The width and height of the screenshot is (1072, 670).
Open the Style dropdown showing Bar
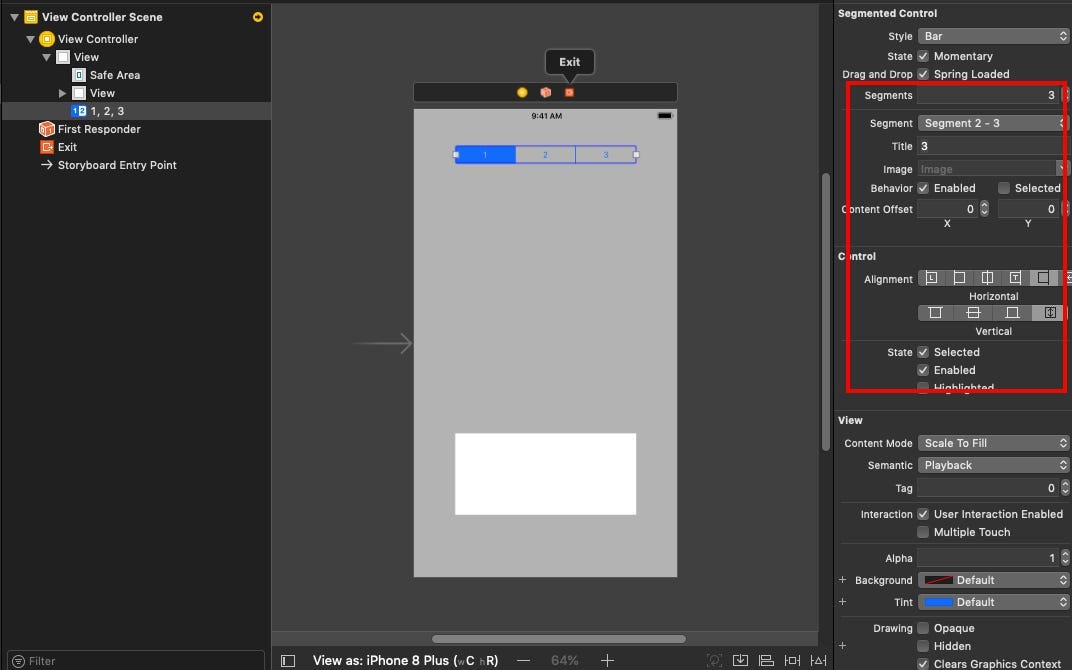point(993,35)
